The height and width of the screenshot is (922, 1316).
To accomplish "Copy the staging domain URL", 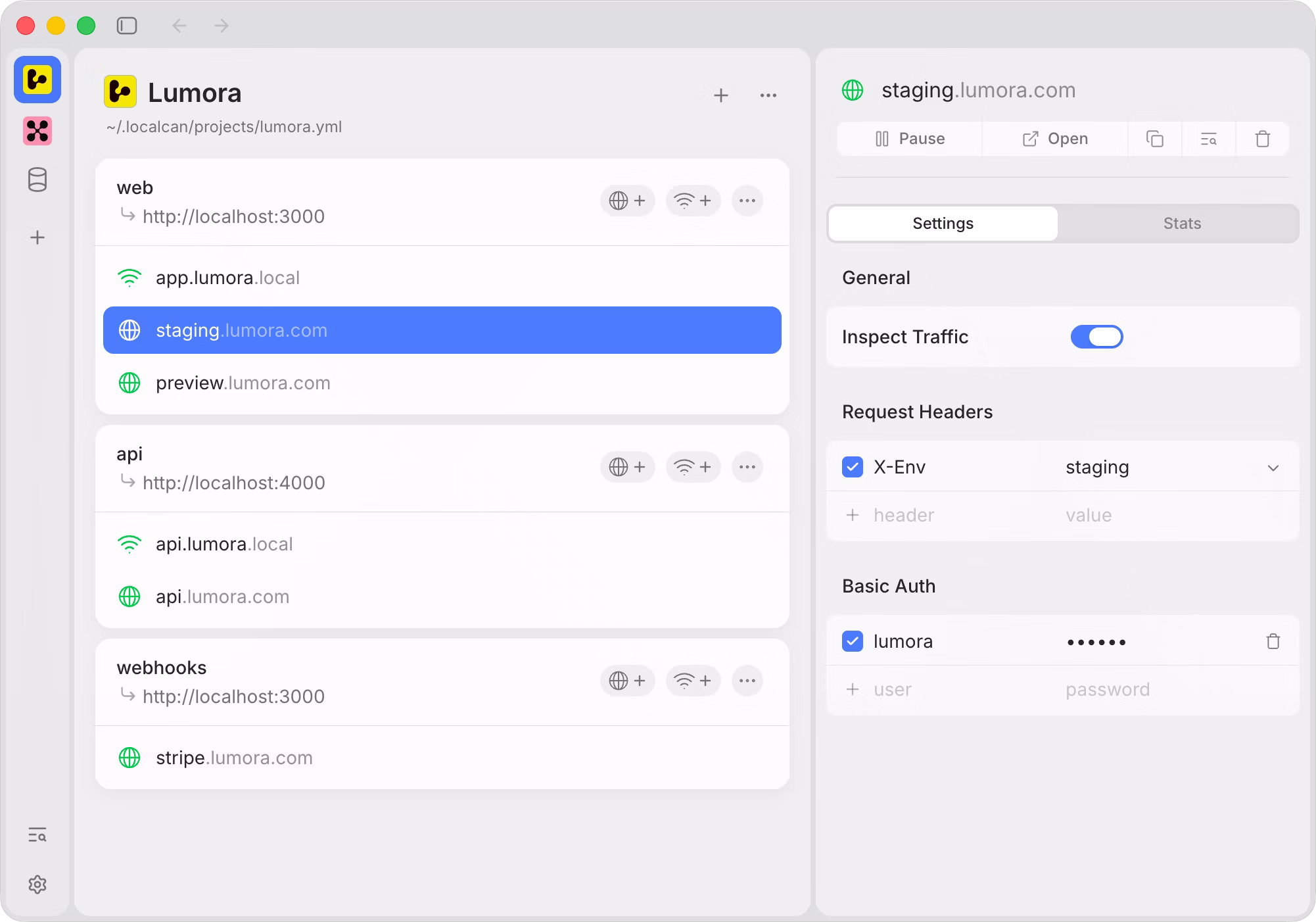I will [x=1155, y=139].
